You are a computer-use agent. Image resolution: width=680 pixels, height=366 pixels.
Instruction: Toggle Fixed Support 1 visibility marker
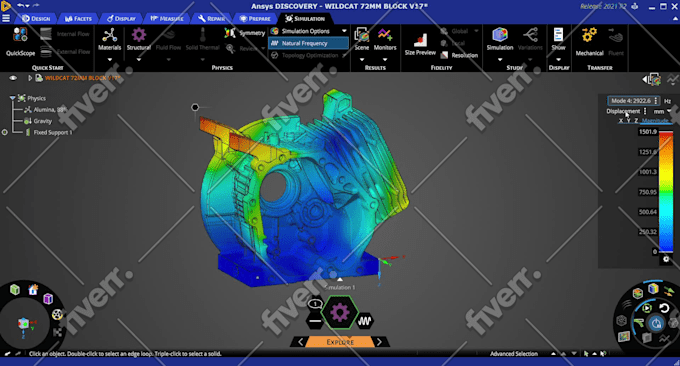[x=5, y=132]
